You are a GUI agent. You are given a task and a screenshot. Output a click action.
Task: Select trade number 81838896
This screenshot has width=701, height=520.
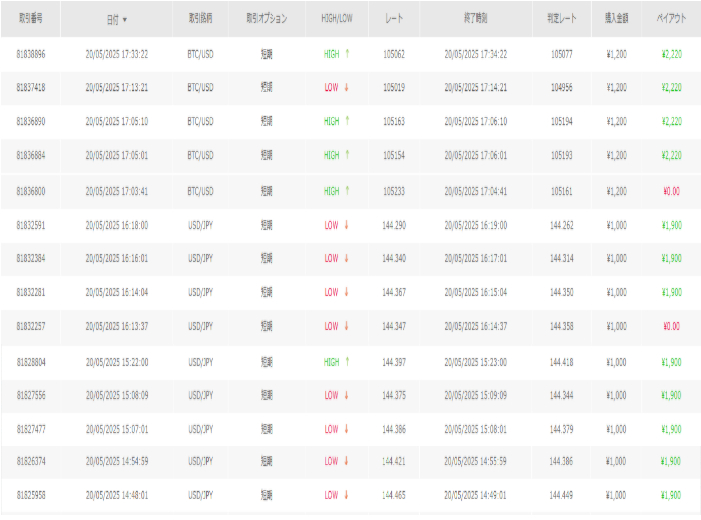click(31, 55)
